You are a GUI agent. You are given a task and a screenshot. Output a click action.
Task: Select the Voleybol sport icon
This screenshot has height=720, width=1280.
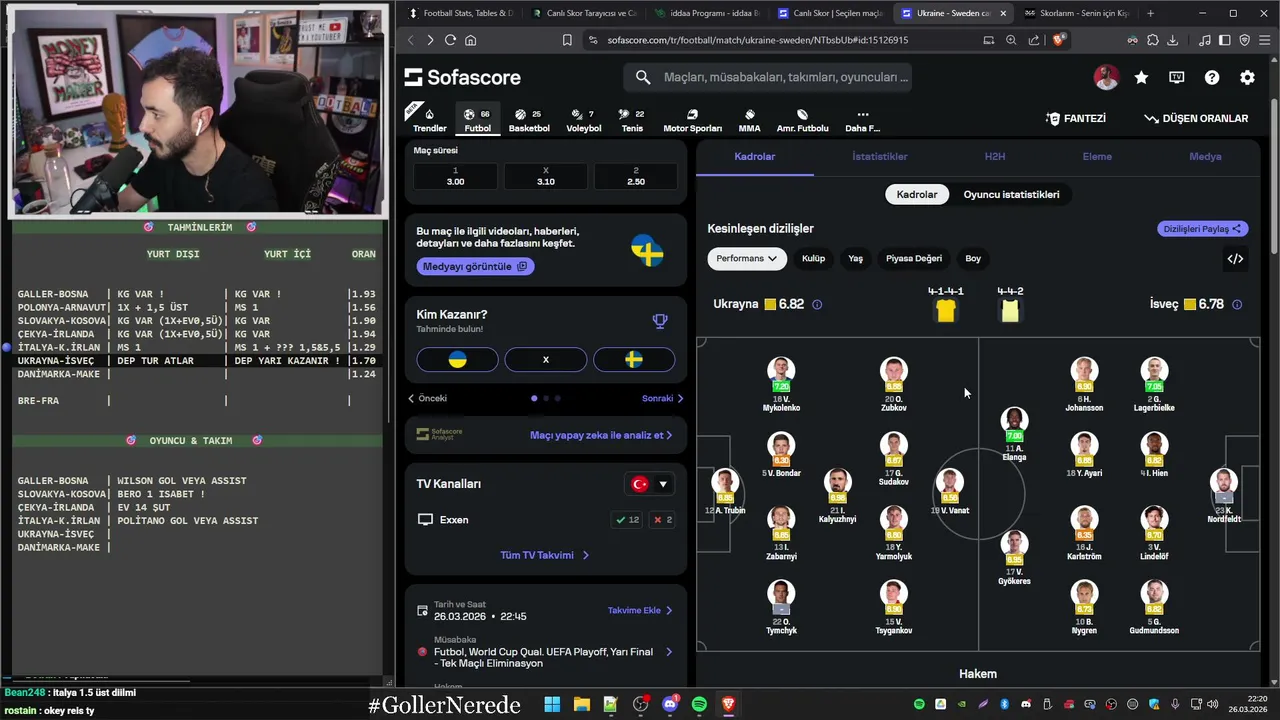(x=584, y=119)
